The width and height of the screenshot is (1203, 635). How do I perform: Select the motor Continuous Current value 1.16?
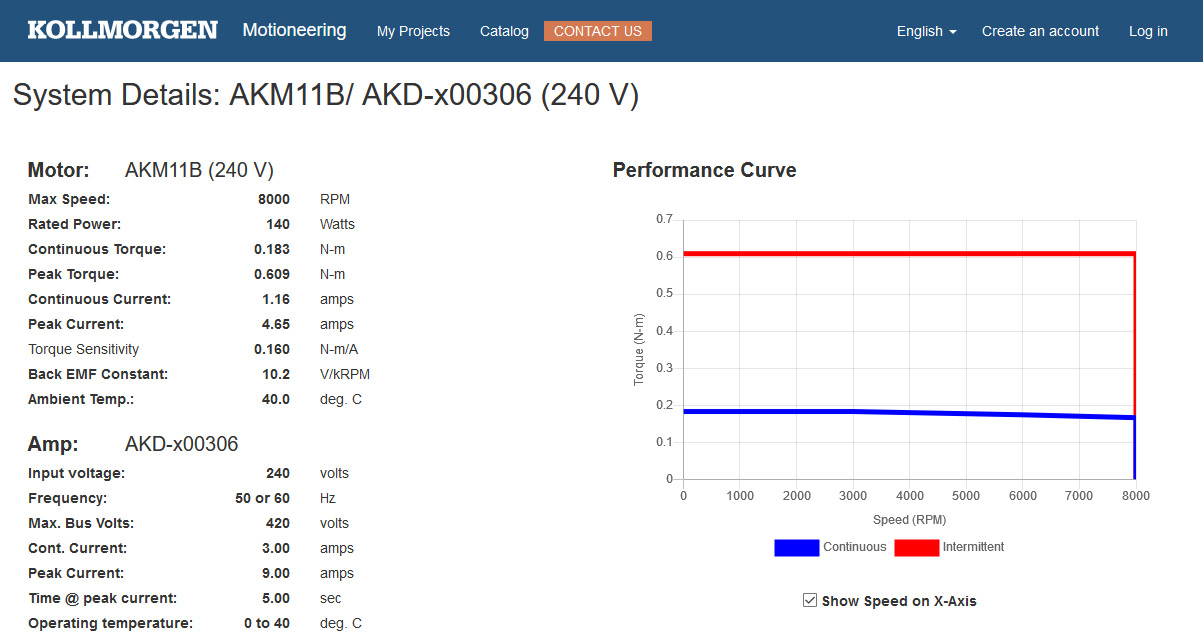(276, 299)
